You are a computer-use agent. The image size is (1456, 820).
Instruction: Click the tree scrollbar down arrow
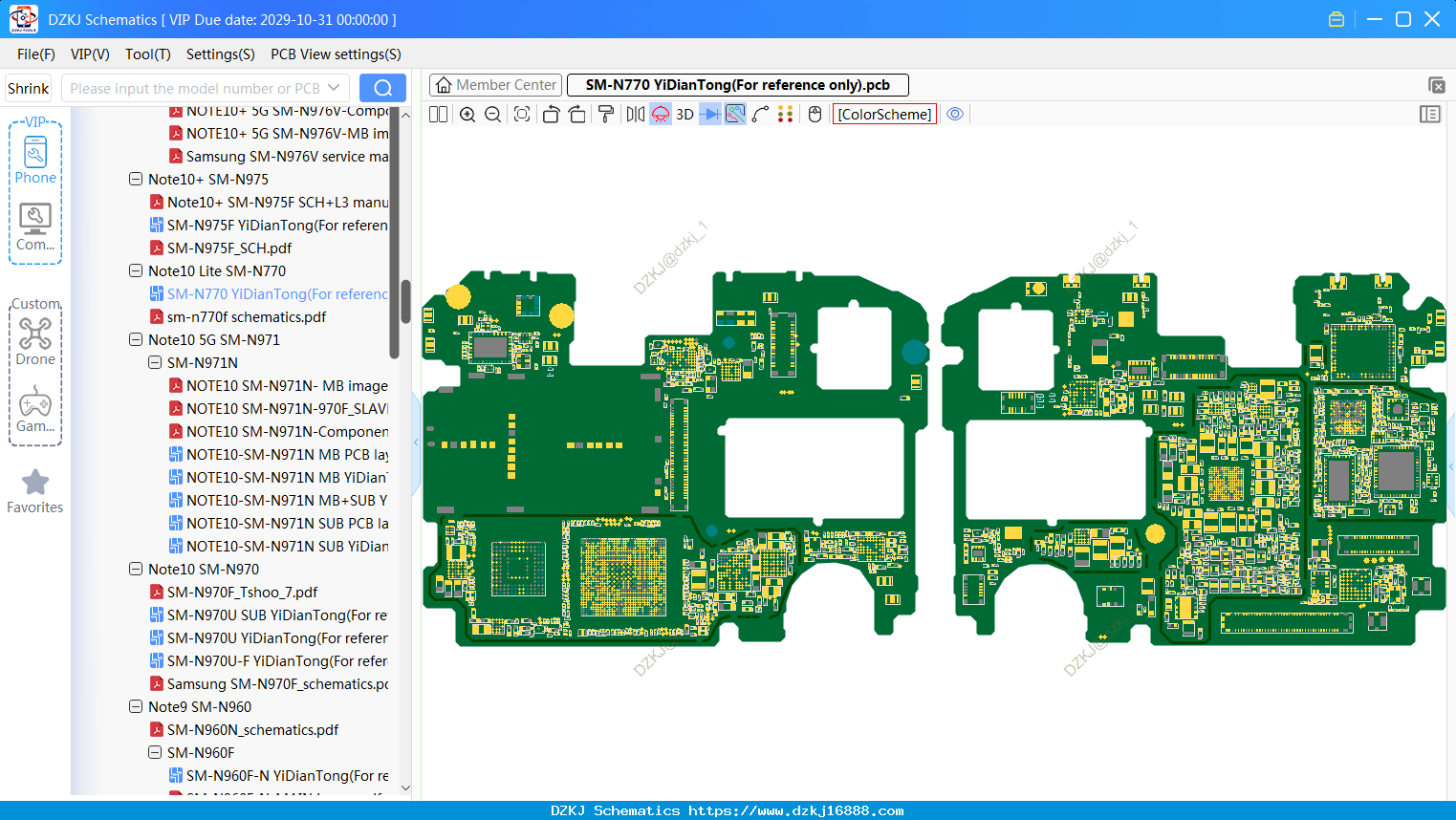pos(405,788)
